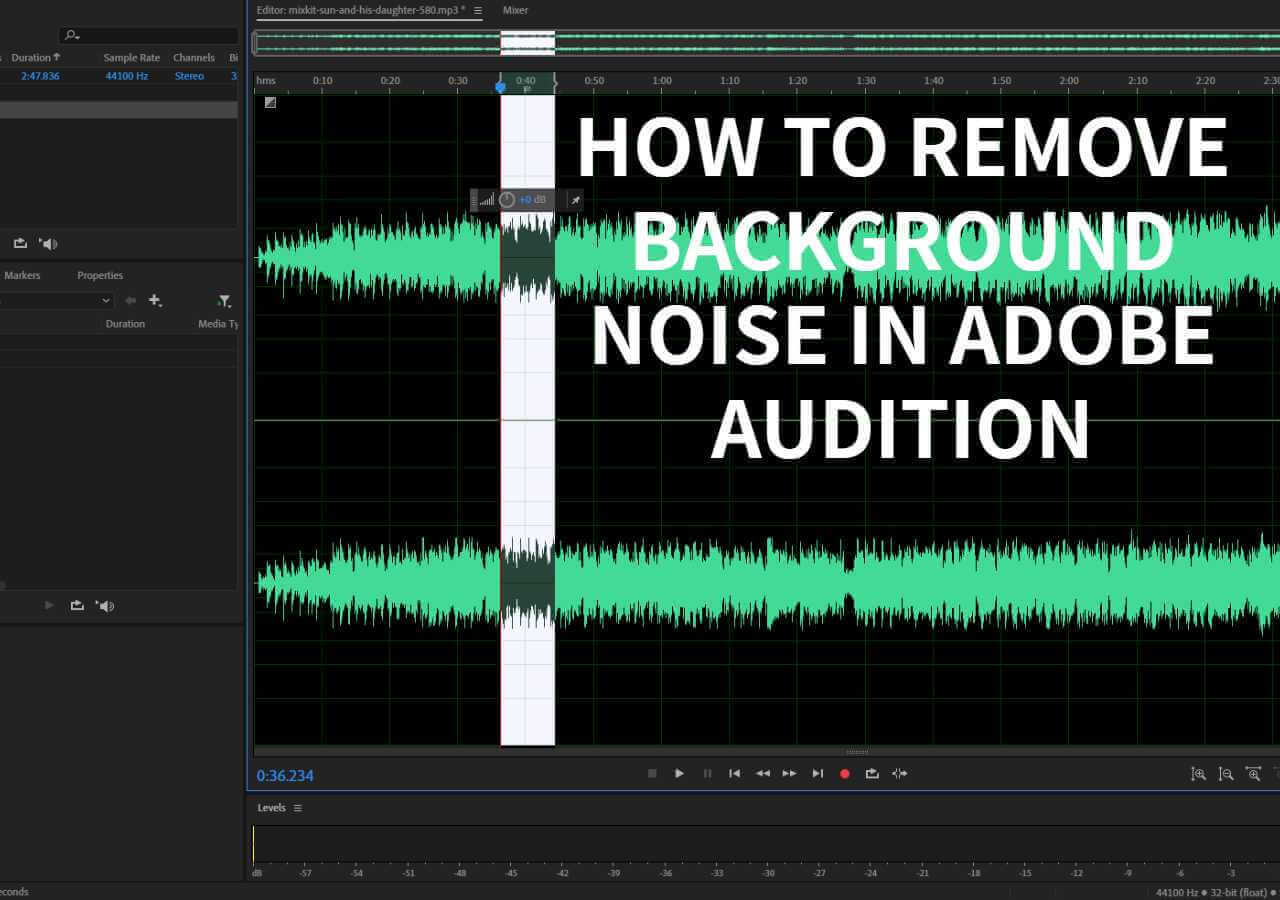1280x900 pixels.
Task: Click Files panel loop playback icon
Action: click(20, 243)
